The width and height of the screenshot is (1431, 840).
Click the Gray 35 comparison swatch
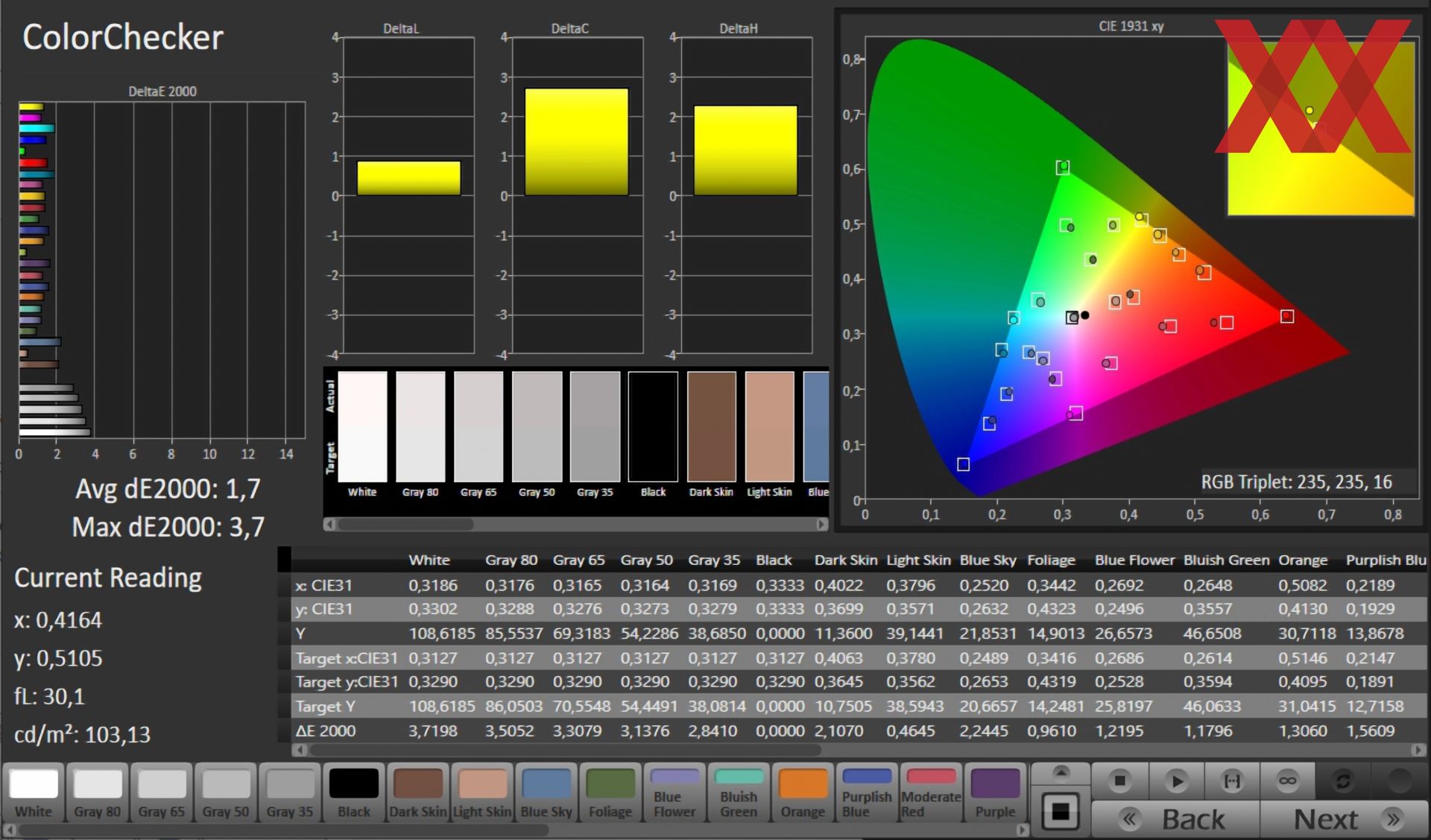pyautogui.click(x=595, y=426)
